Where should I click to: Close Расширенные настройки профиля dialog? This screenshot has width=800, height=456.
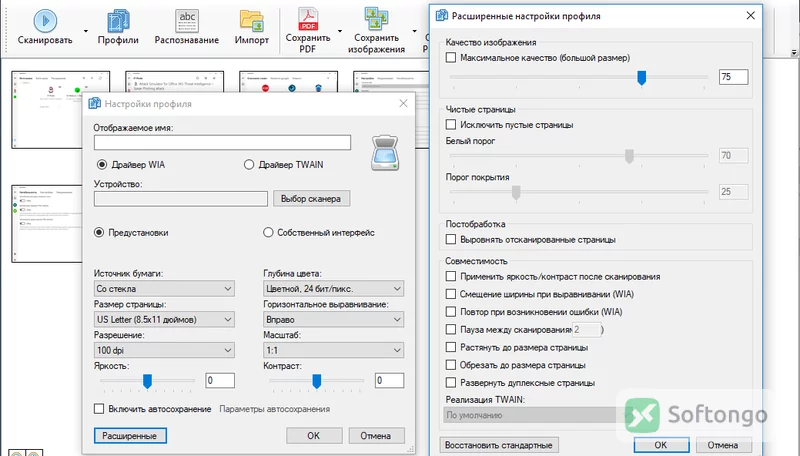[751, 16]
